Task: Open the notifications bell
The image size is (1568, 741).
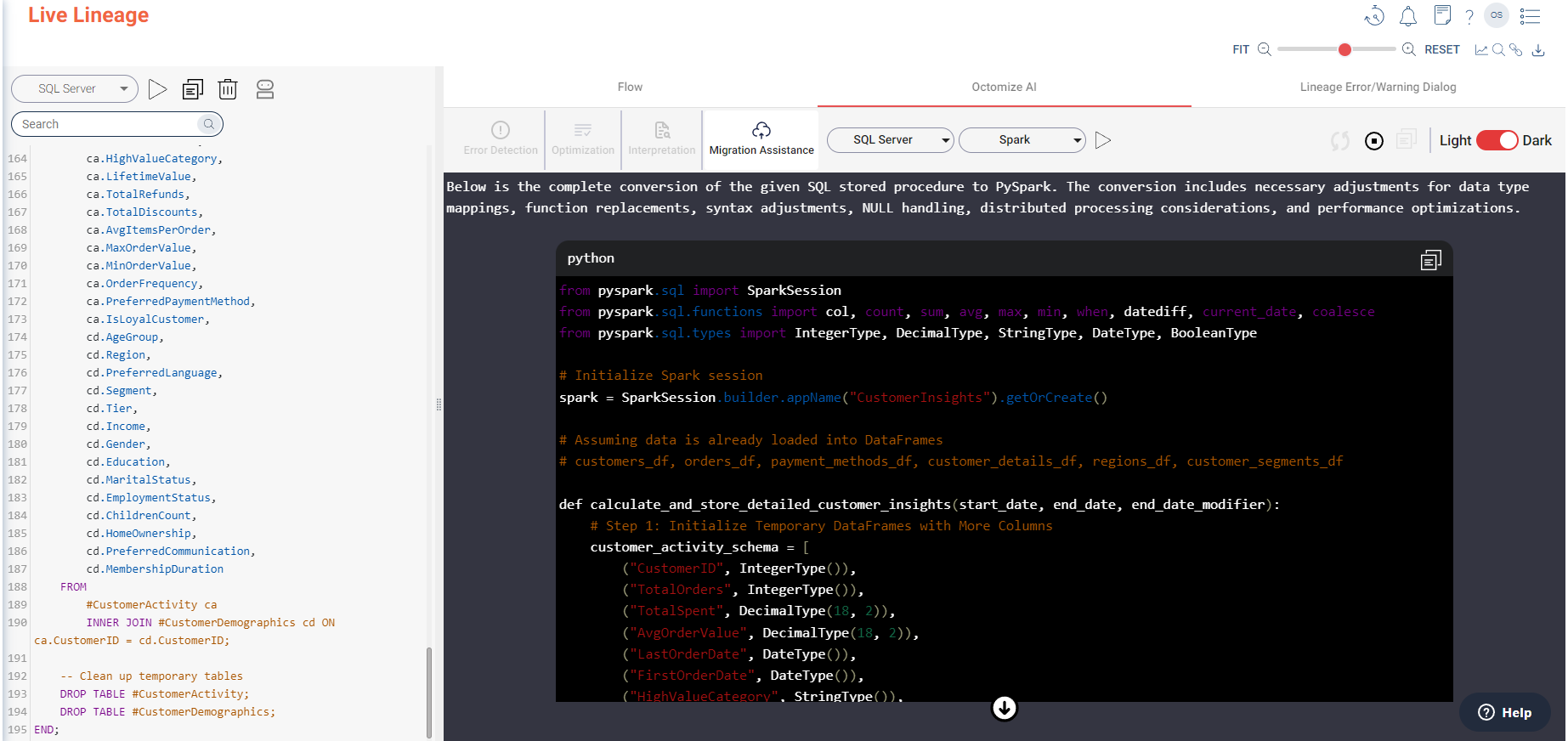Action: pyautogui.click(x=1408, y=16)
